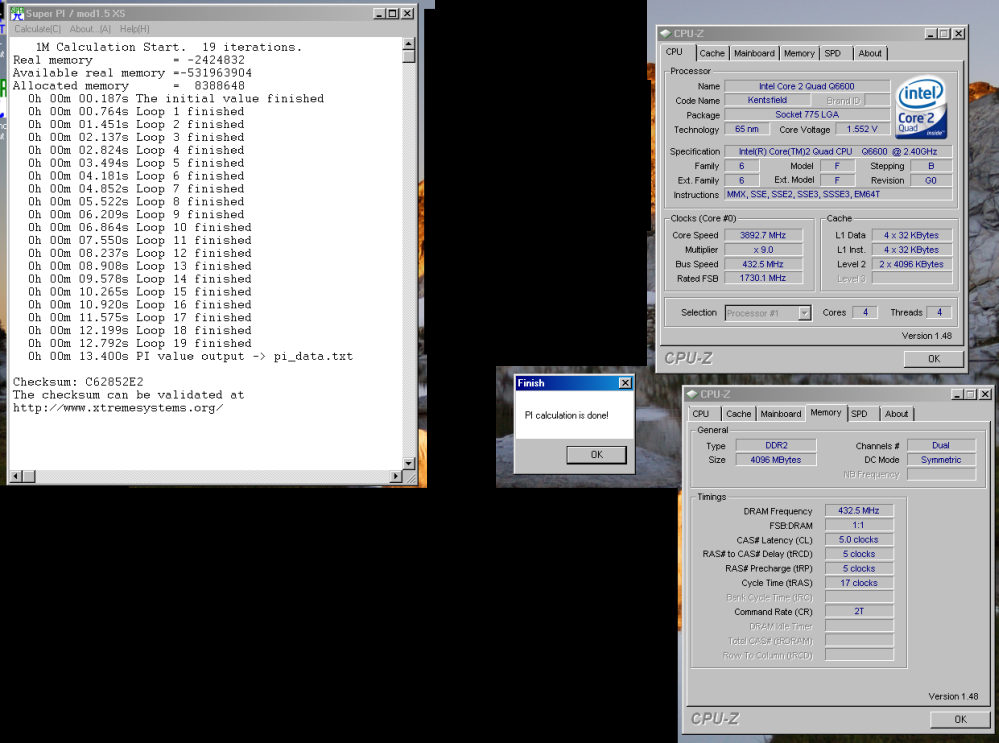Click the 1:1 FSB:DRAM ratio value

[x=859, y=525]
